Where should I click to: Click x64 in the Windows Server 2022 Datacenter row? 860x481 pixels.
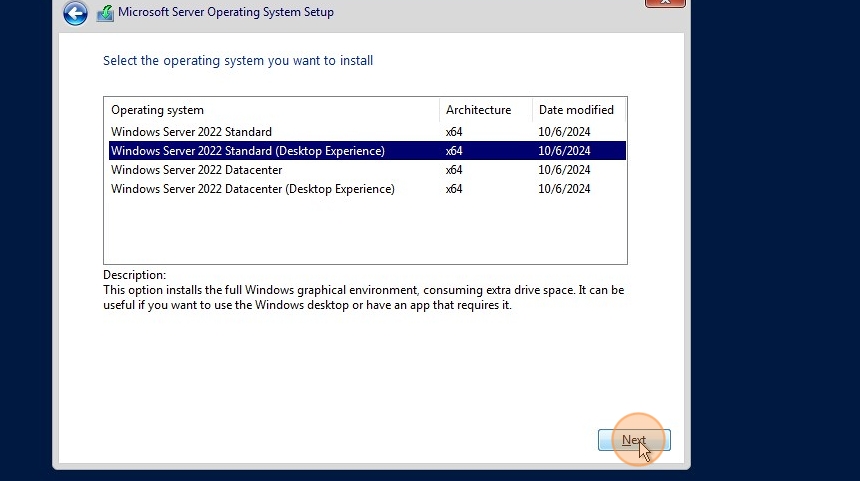click(x=454, y=170)
